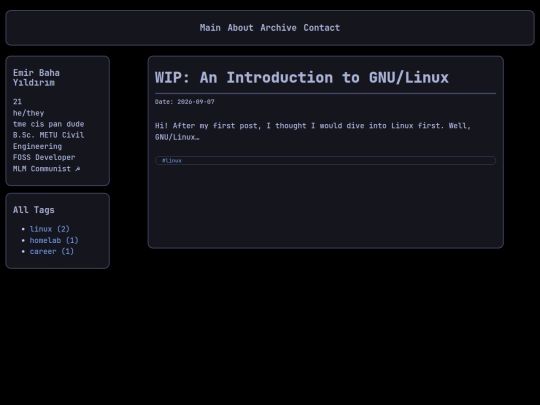Viewport: 540px width, 405px height.
Task: Open the Archive page
Action: 278,28
